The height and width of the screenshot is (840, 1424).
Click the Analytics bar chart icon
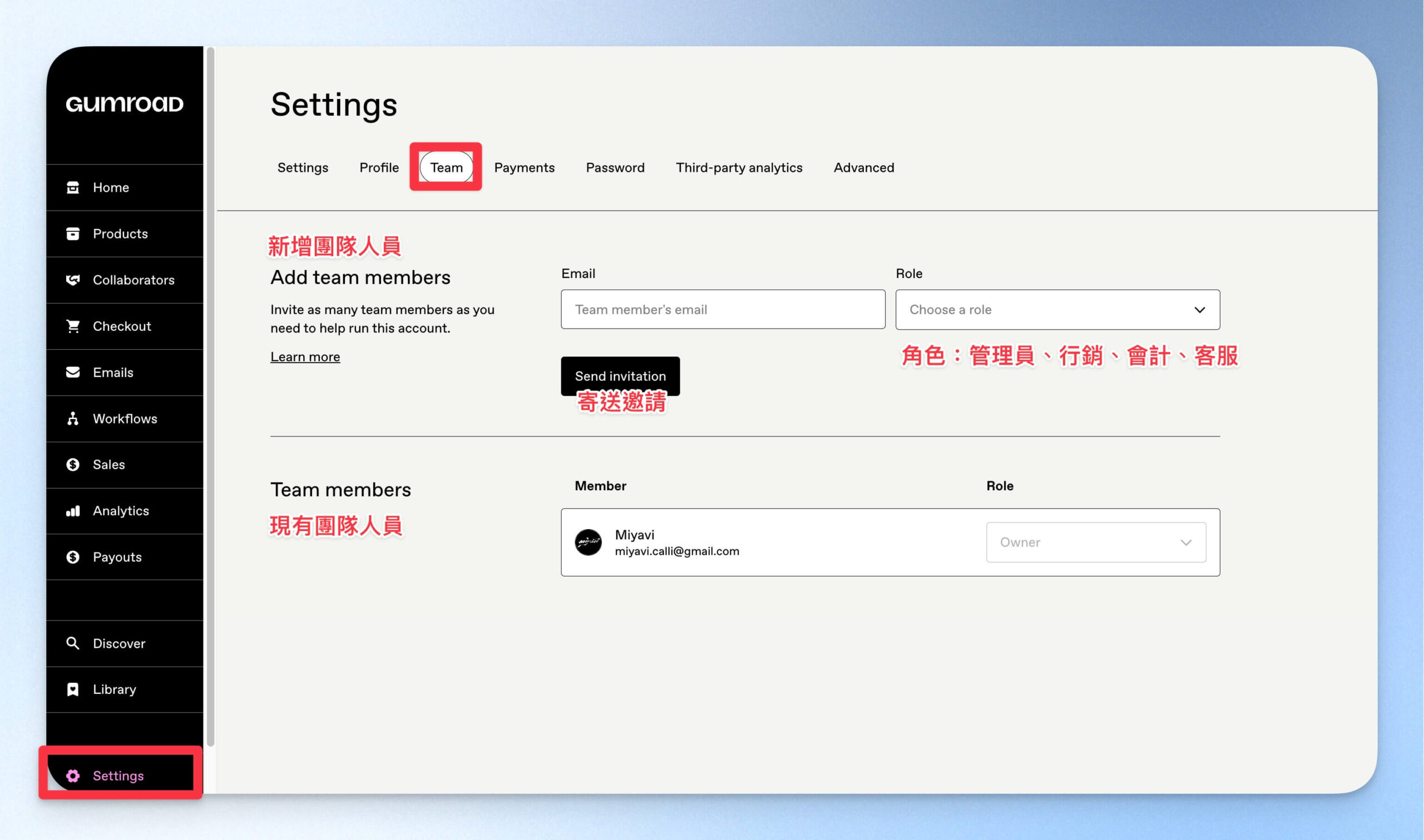[73, 511]
